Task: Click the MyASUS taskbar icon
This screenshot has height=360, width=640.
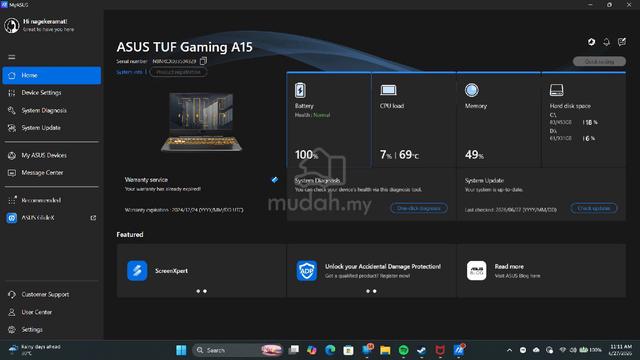Action: (x=459, y=350)
